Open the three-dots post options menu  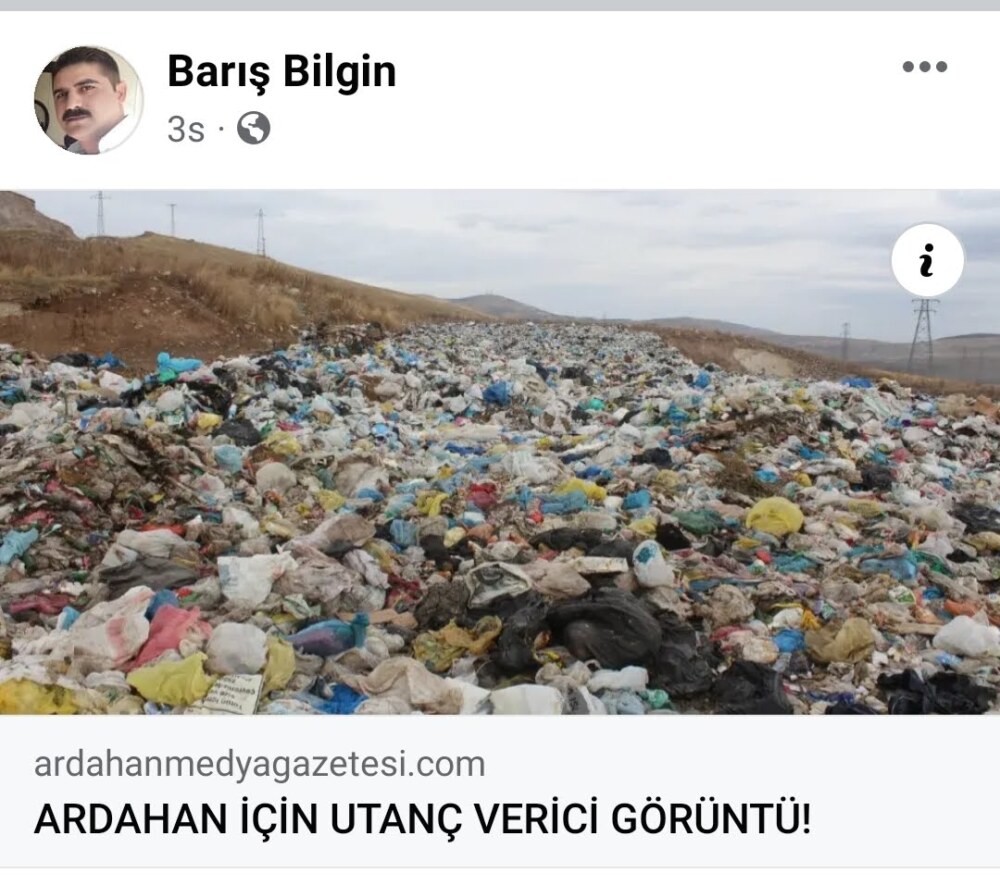tap(924, 66)
